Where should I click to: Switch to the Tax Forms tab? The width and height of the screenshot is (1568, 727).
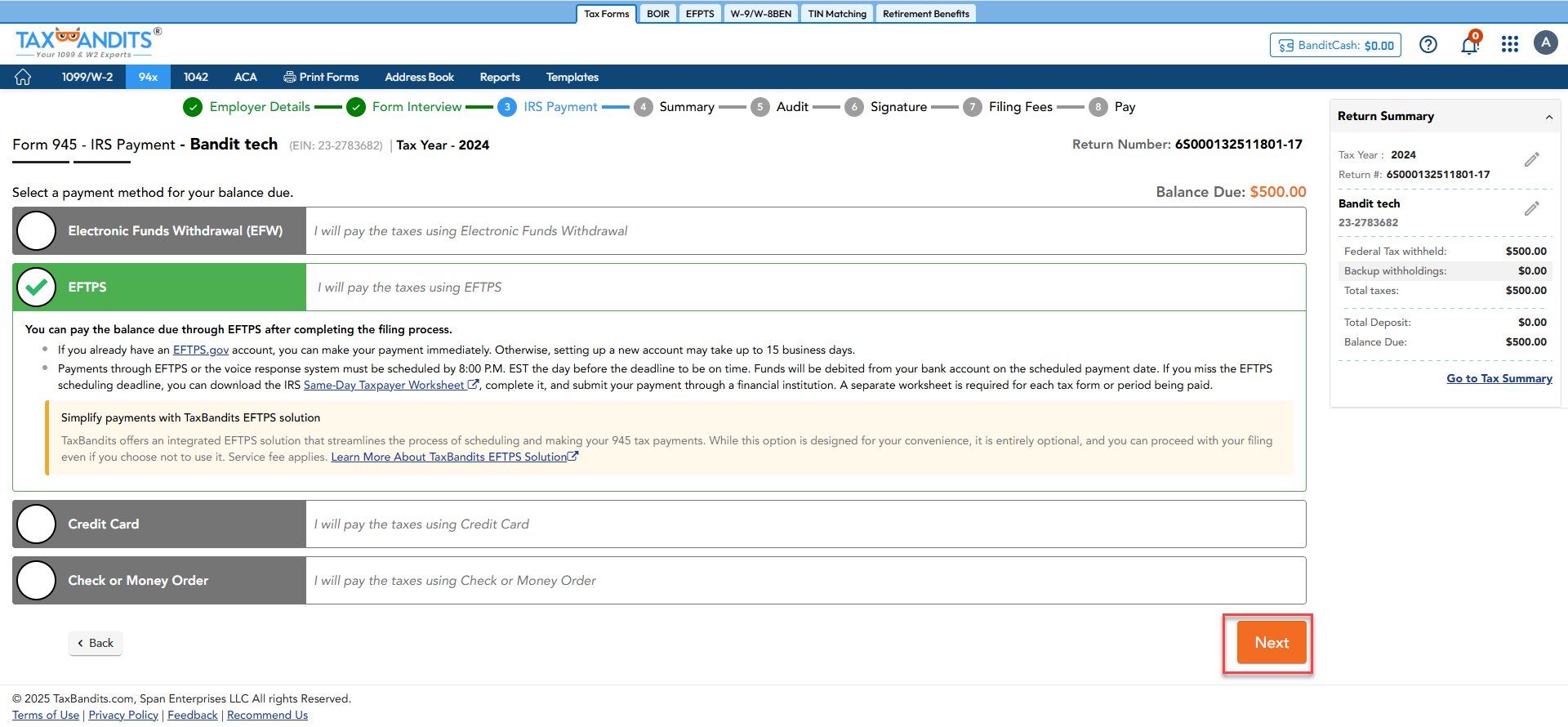click(607, 14)
